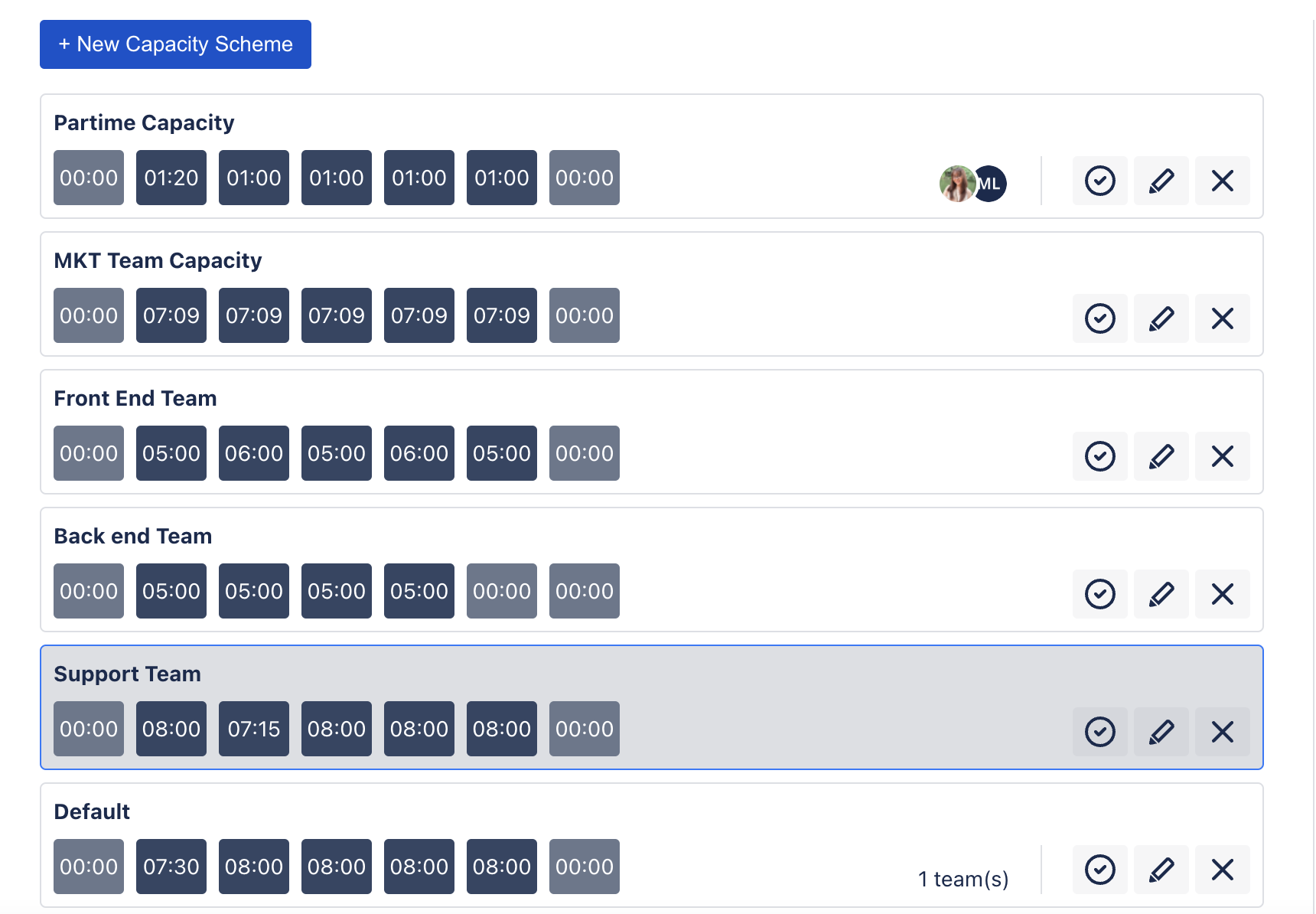The image size is (1316, 914).
Task: Delete the Default scheme
Action: [x=1222, y=869]
